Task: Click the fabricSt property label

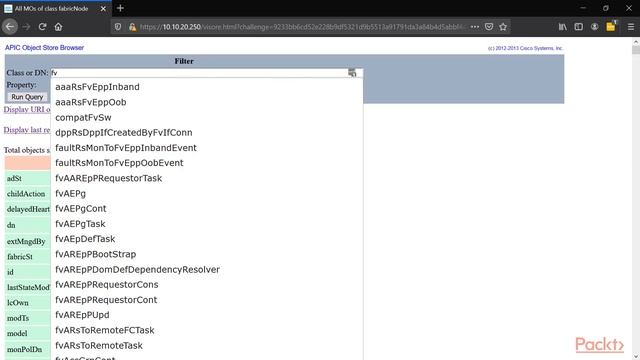Action: click(20, 257)
